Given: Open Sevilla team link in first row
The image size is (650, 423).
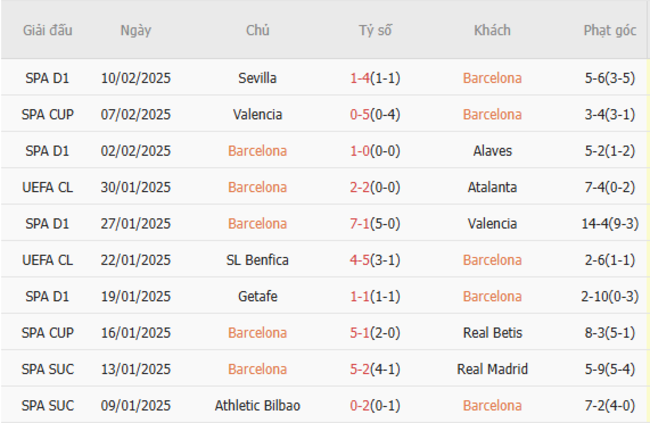Looking at the screenshot, I should [258, 78].
